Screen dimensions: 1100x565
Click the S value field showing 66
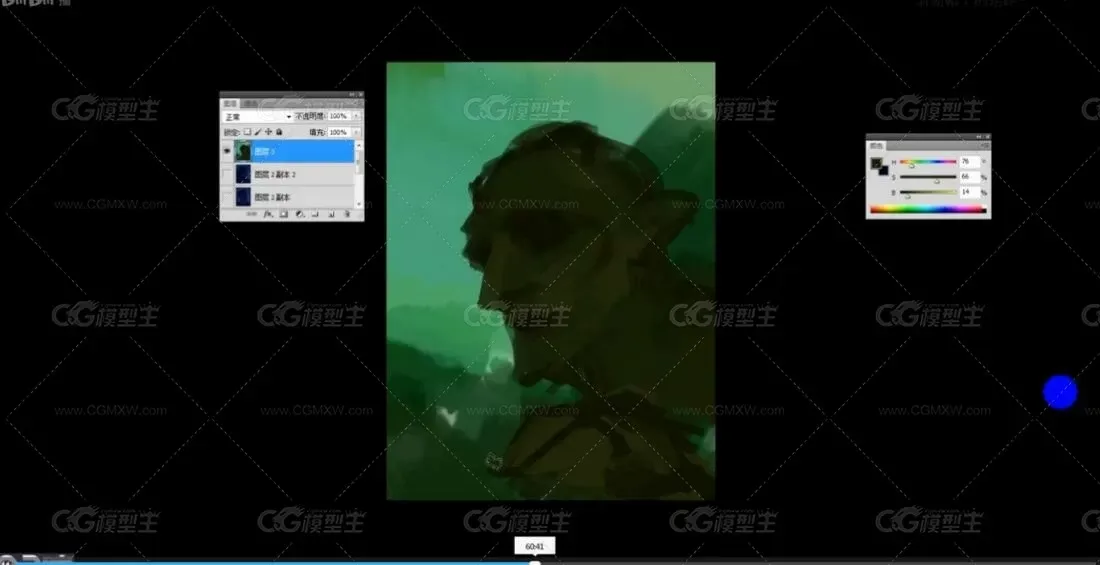point(970,177)
